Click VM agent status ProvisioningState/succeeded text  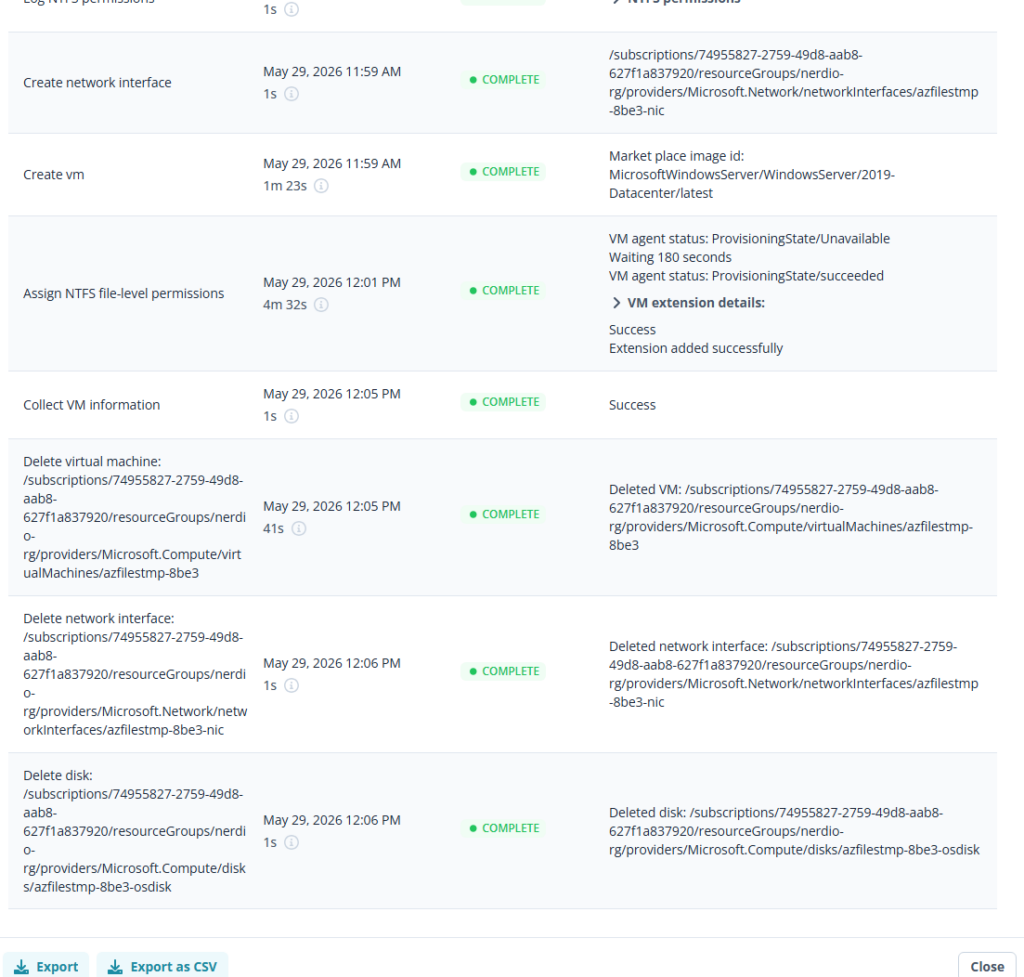pos(746,276)
